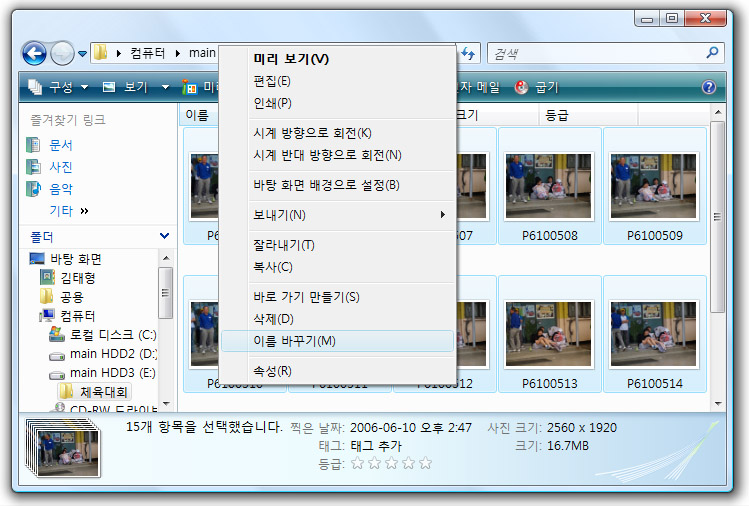Select the P6100509 photo thumbnail
The width and height of the screenshot is (749, 506).
(654, 186)
